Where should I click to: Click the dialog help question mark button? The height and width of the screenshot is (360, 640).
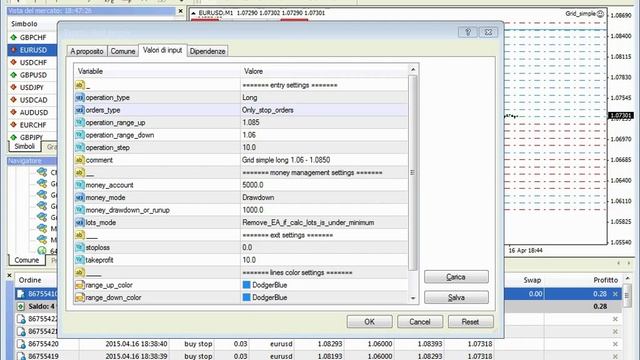tap(468, 32)
